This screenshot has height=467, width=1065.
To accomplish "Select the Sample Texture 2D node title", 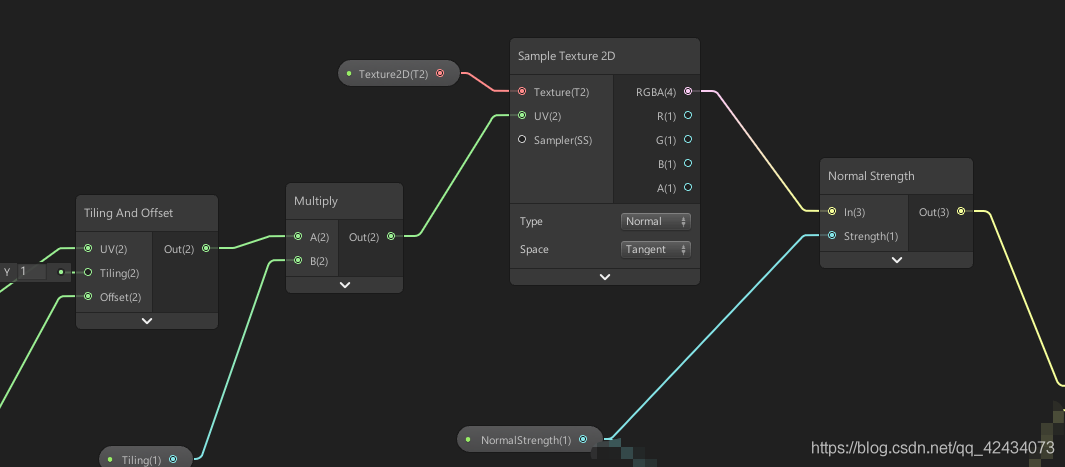I will coord(566,56).
